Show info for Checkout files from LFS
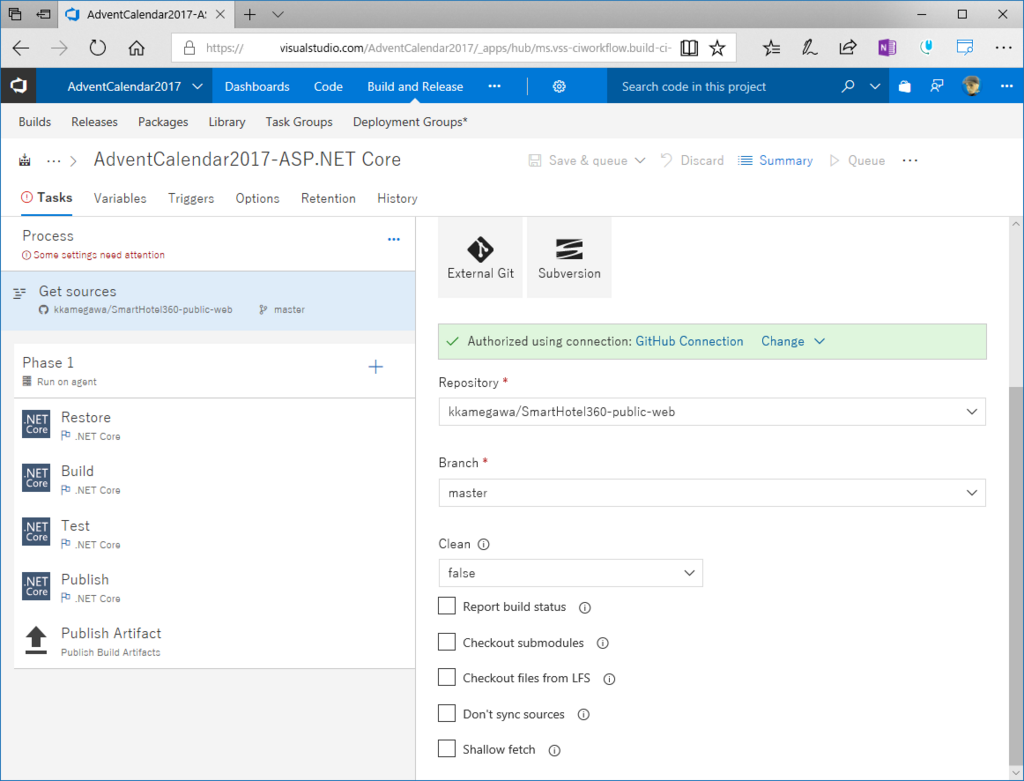Screen dimensions: 1024x781 [609, 679]
